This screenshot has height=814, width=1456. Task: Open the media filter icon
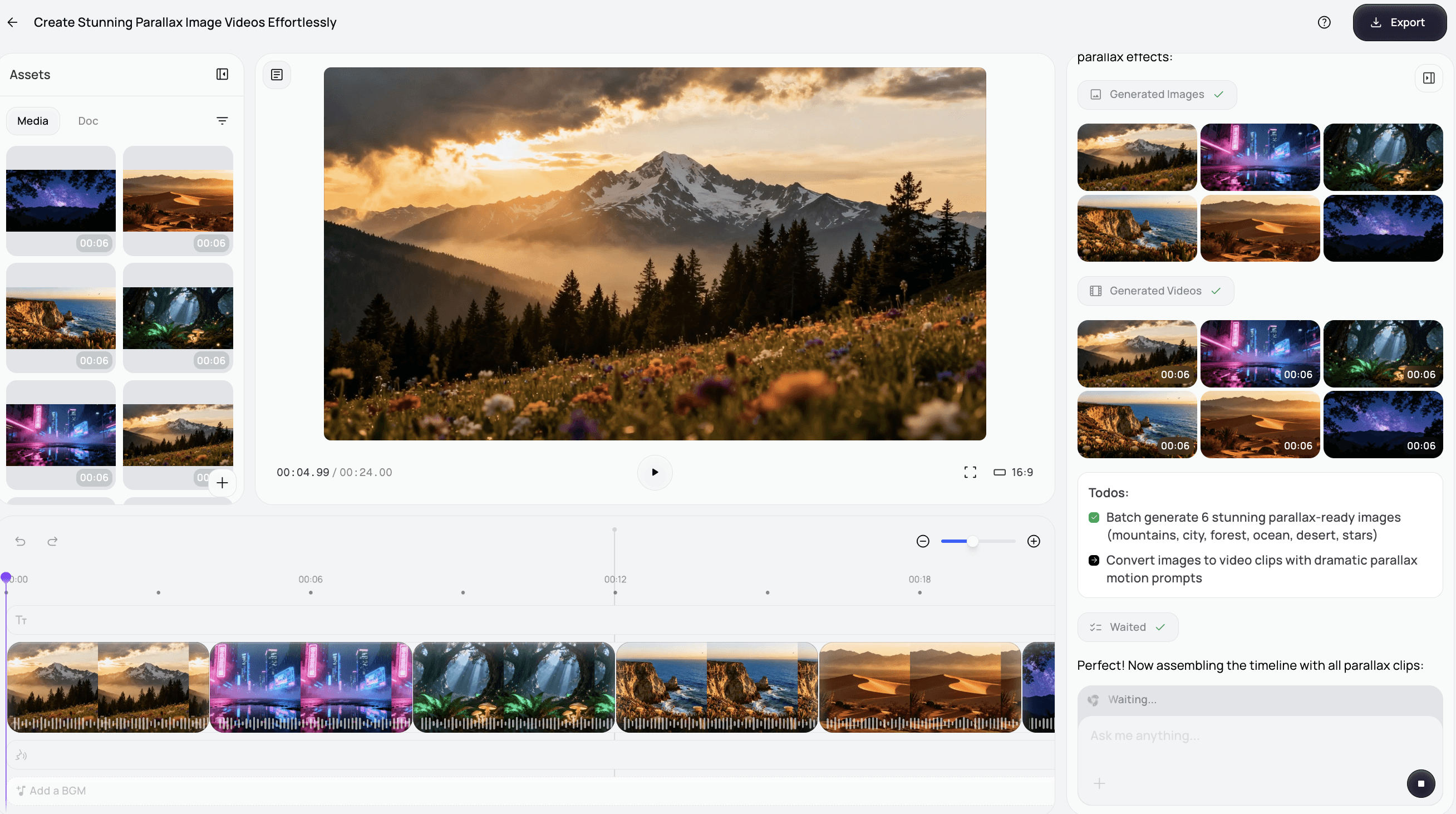point(222,121)
